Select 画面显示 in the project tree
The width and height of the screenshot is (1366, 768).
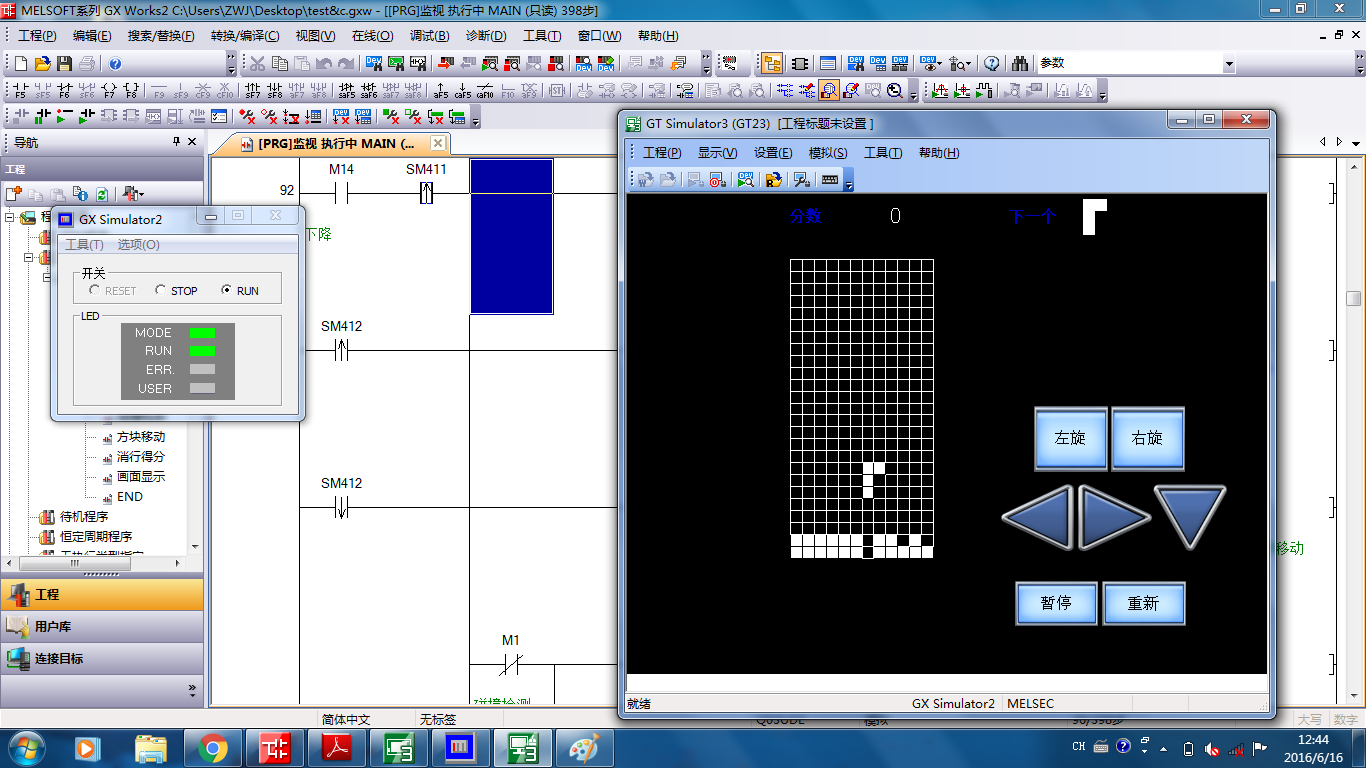(x=140, y=477)
